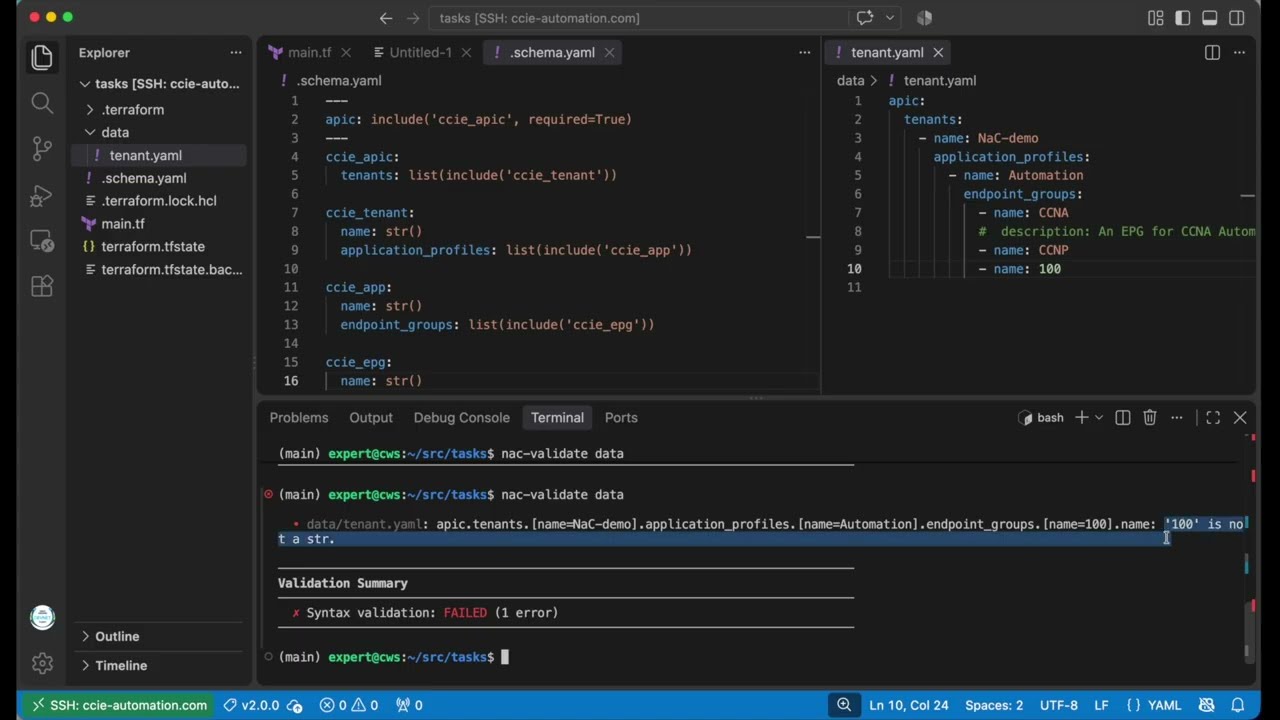This screenshot has width=1280, height=720.
Task: Open terminal panel more actions ellipsis
Action: [x=1177, y=417]
